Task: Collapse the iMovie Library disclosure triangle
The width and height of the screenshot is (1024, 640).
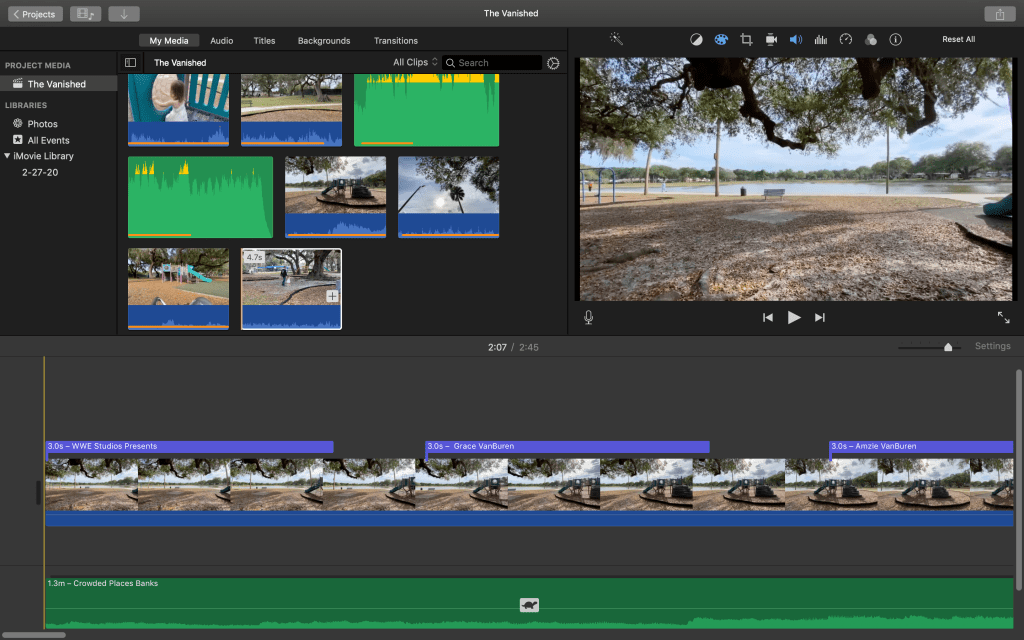Action: click(x=8, y=156)
